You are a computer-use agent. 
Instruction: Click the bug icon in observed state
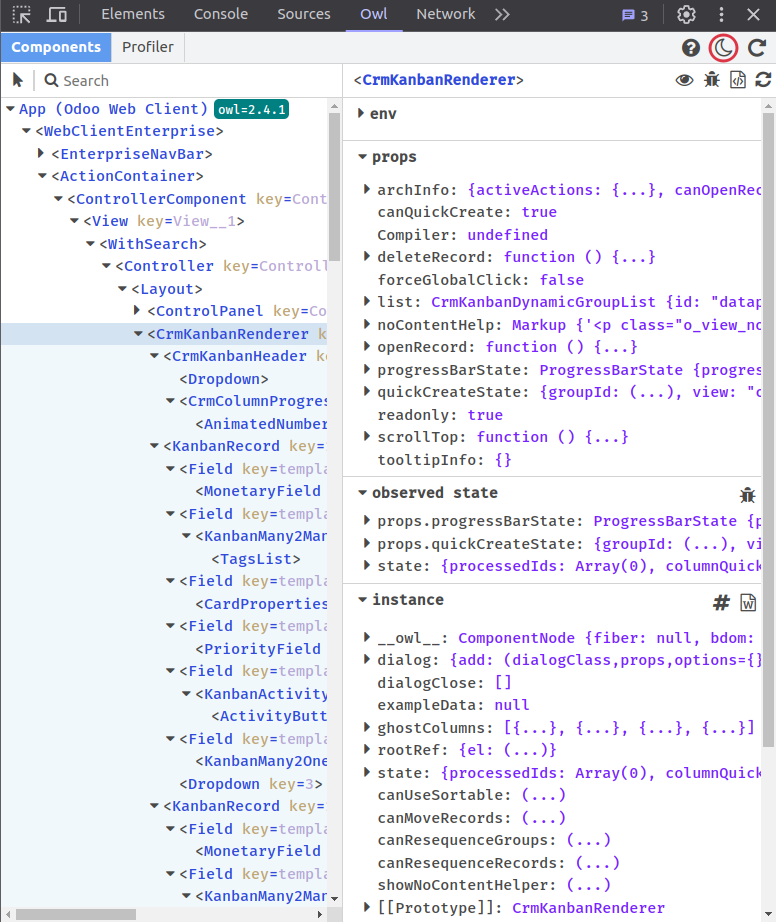[747, 494]
